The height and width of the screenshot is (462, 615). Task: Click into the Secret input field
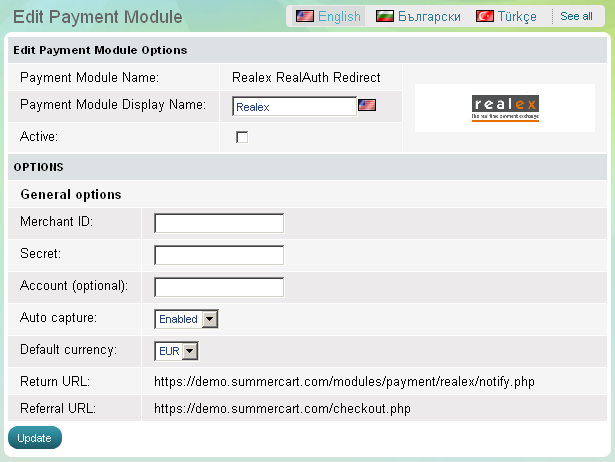tap(219, 255)
